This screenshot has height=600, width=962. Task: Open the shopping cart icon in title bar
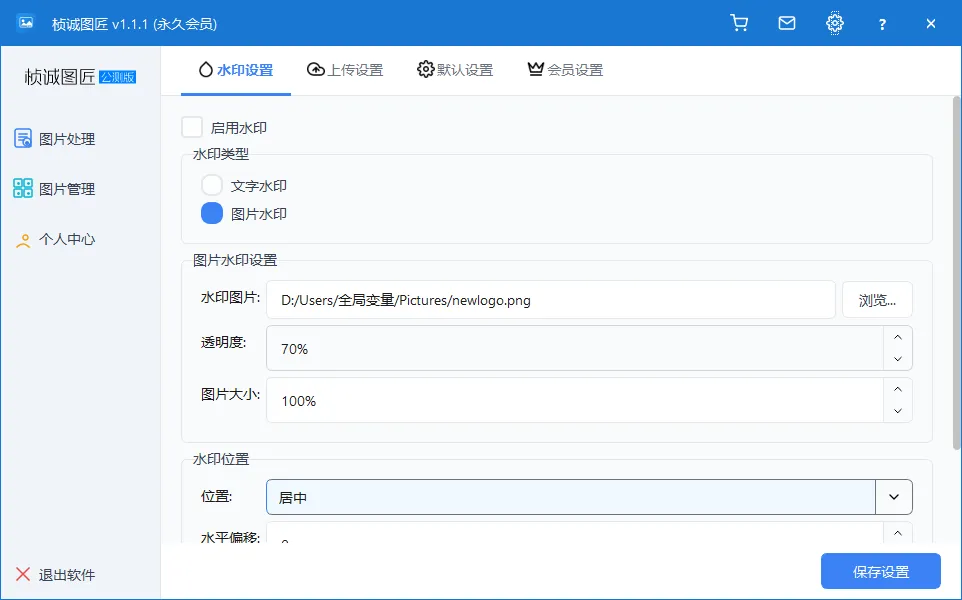739,22
